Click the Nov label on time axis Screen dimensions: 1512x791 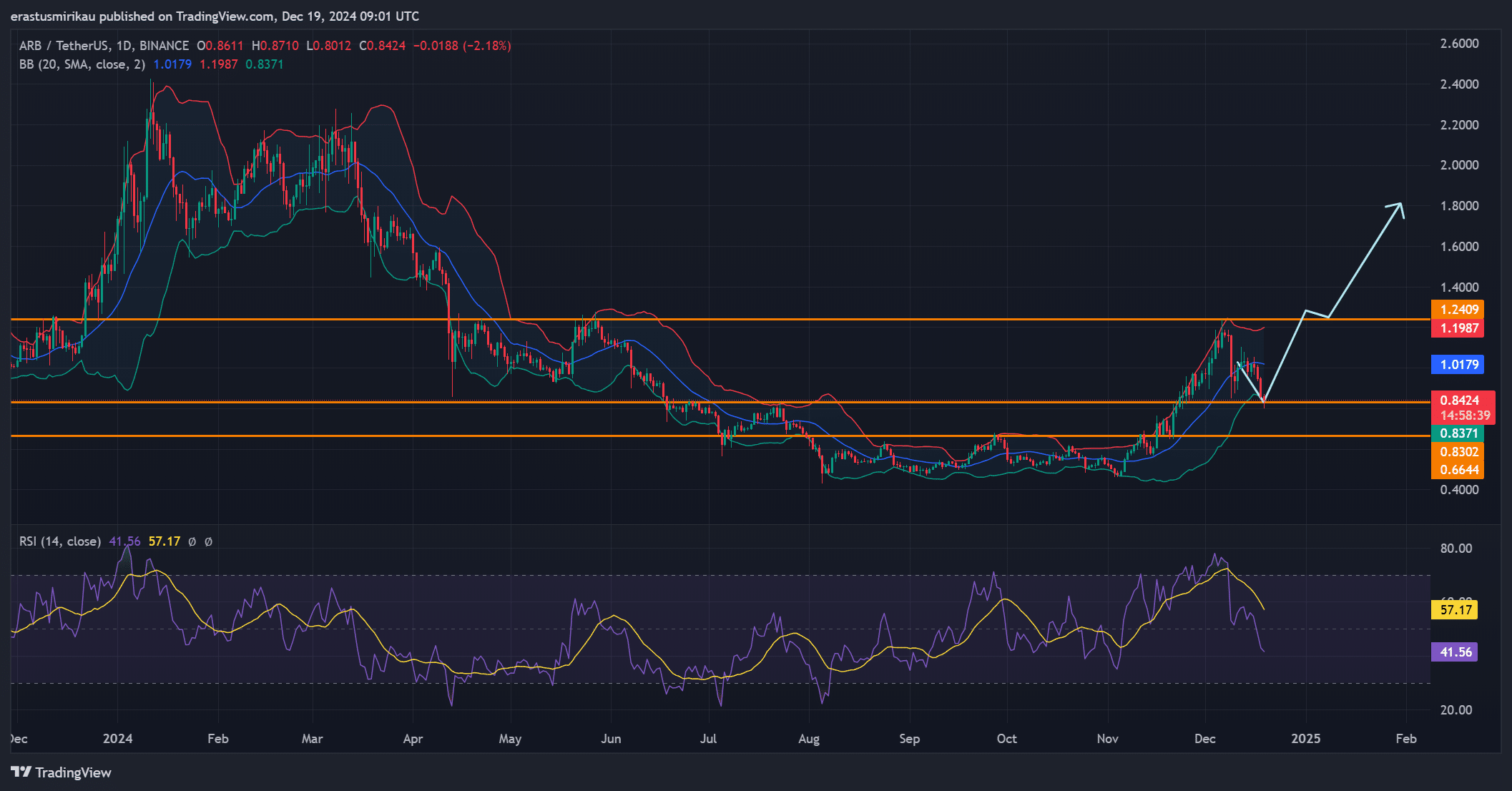coord(1108,739)
